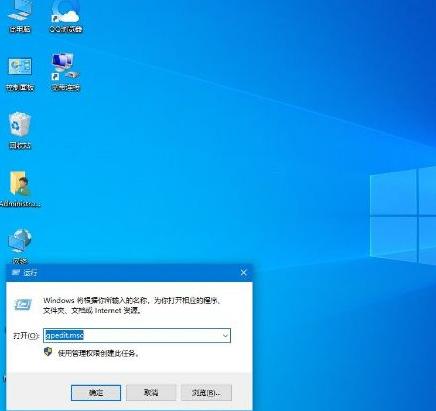Close the Run dialog window

point(244,273)
